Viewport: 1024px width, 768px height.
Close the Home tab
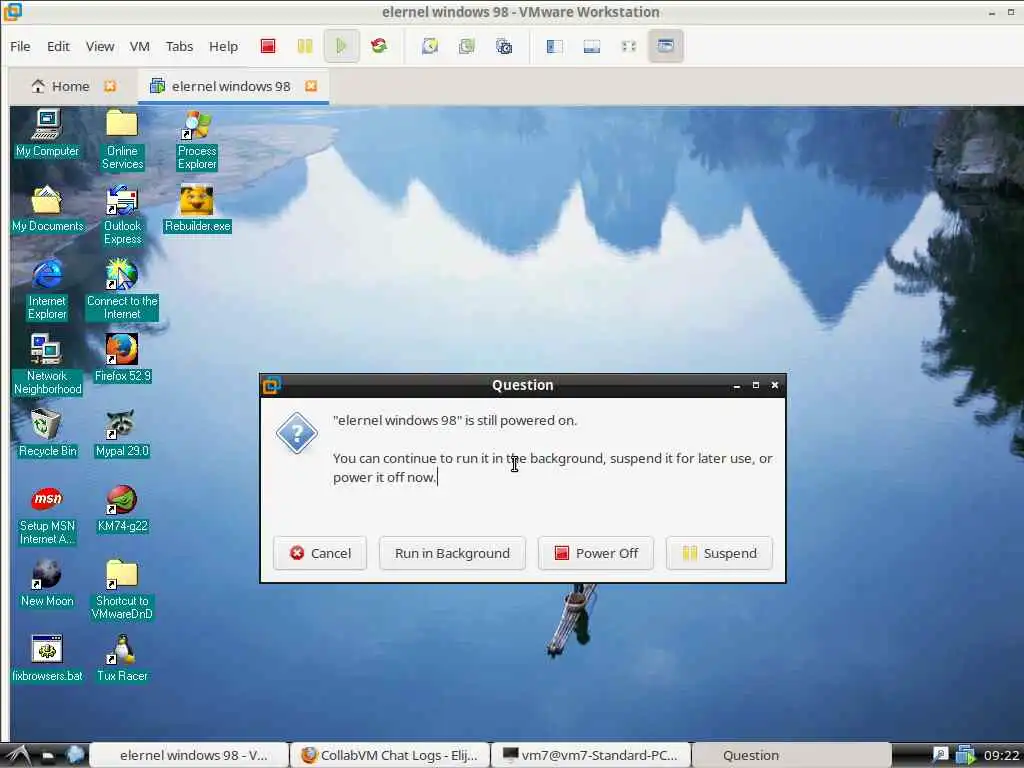coord(110,86)
